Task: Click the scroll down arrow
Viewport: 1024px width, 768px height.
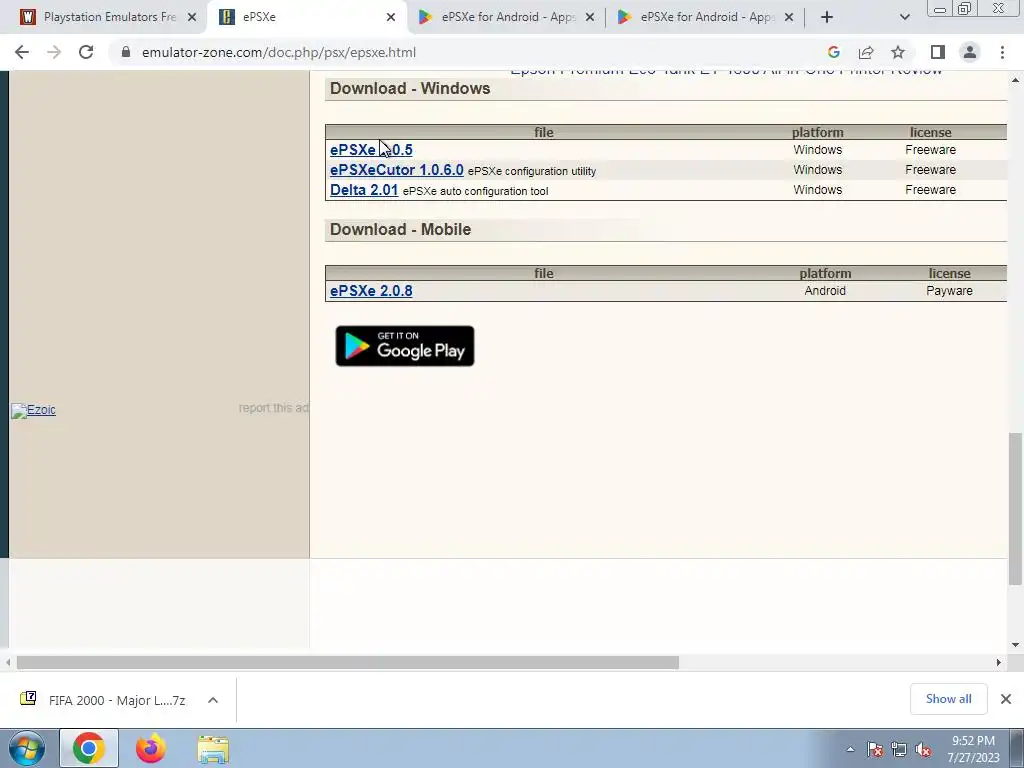Action: tap(1015, 645)
